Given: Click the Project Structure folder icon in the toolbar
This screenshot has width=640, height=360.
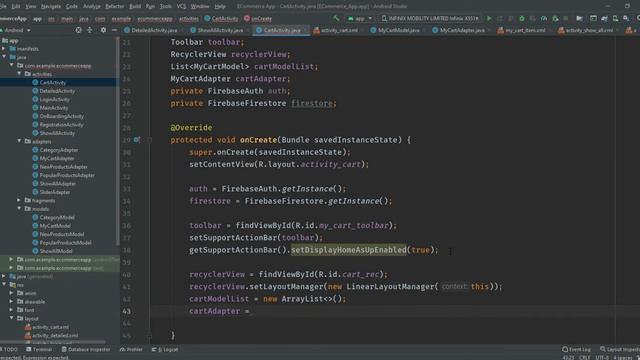Looking at the screenshot, I should pos(579,18).
